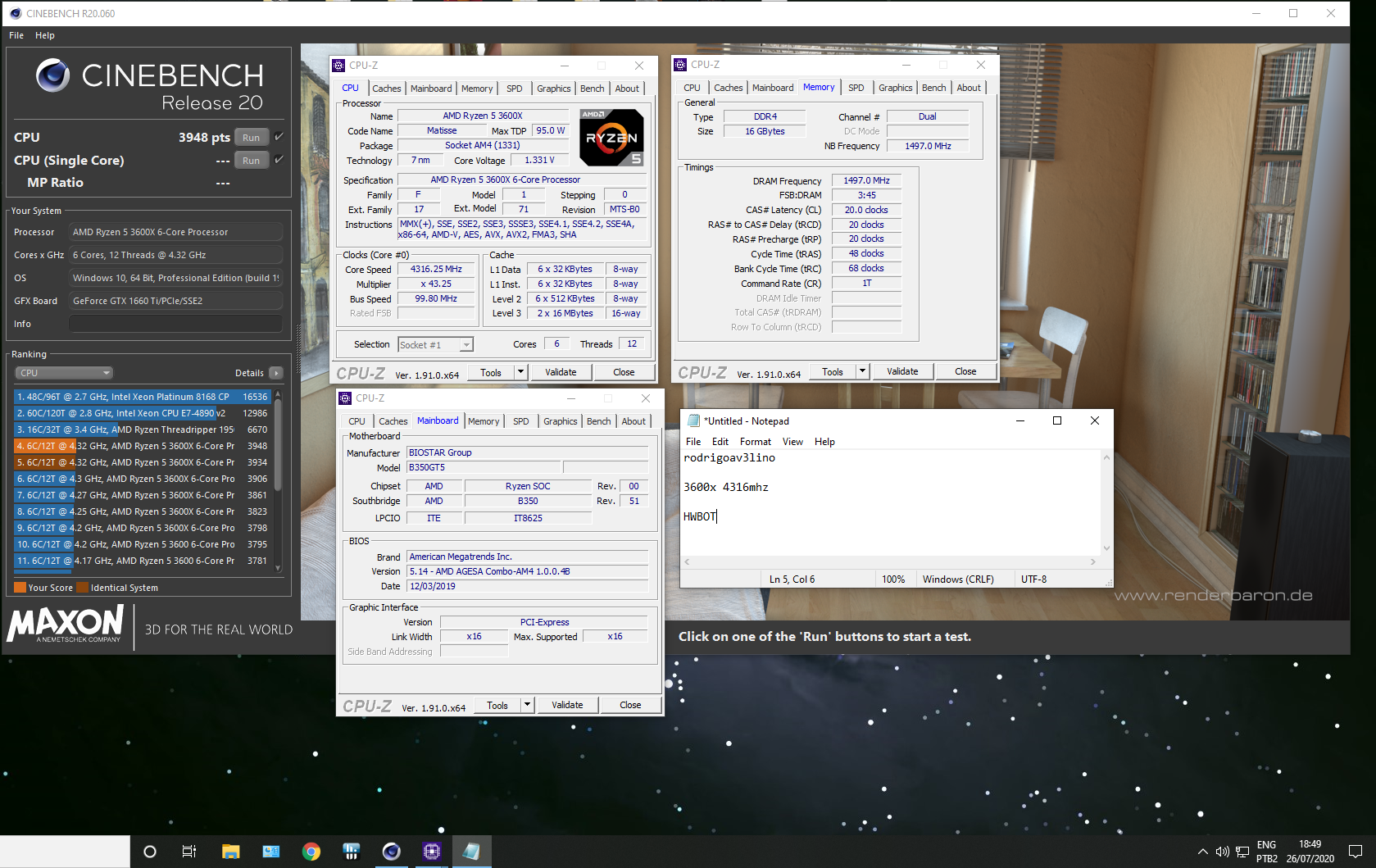Click the Core Speed value 4316.25 MHz
Viewport: 1376px width, 868px height.
[436, 269]
